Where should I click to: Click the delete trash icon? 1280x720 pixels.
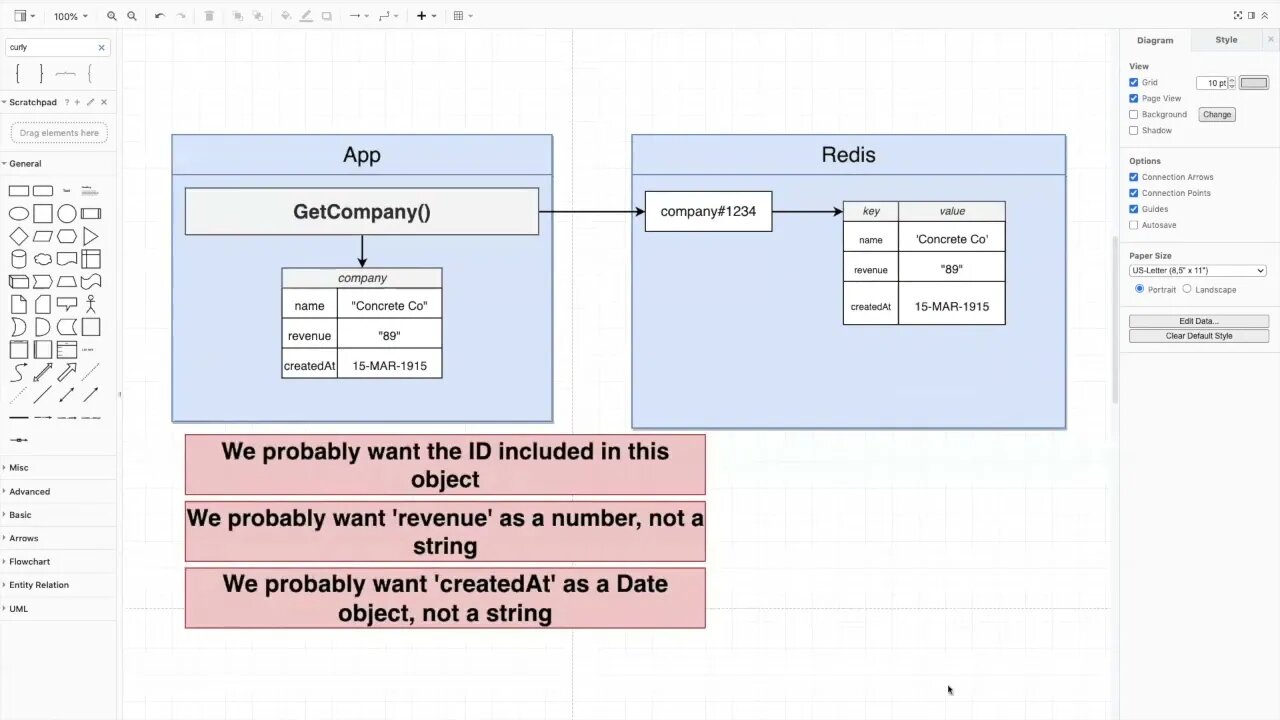click(209, 16)
